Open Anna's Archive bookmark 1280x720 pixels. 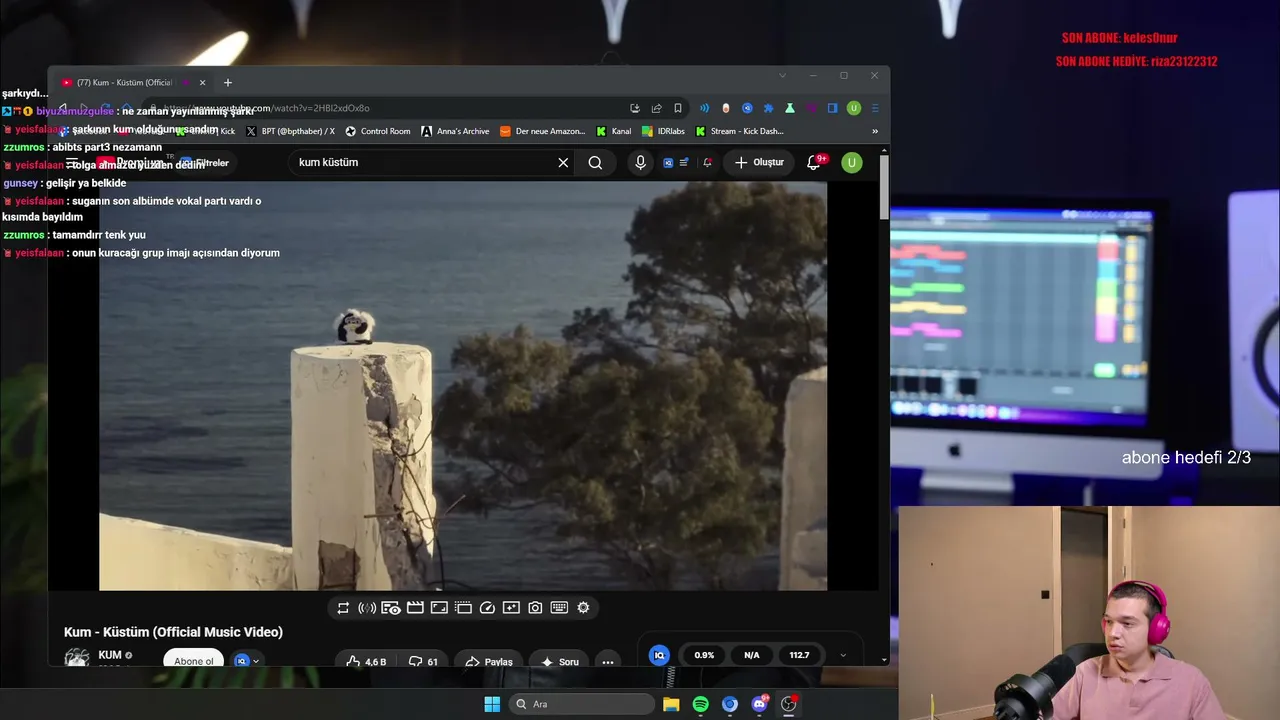click(456, 131)
